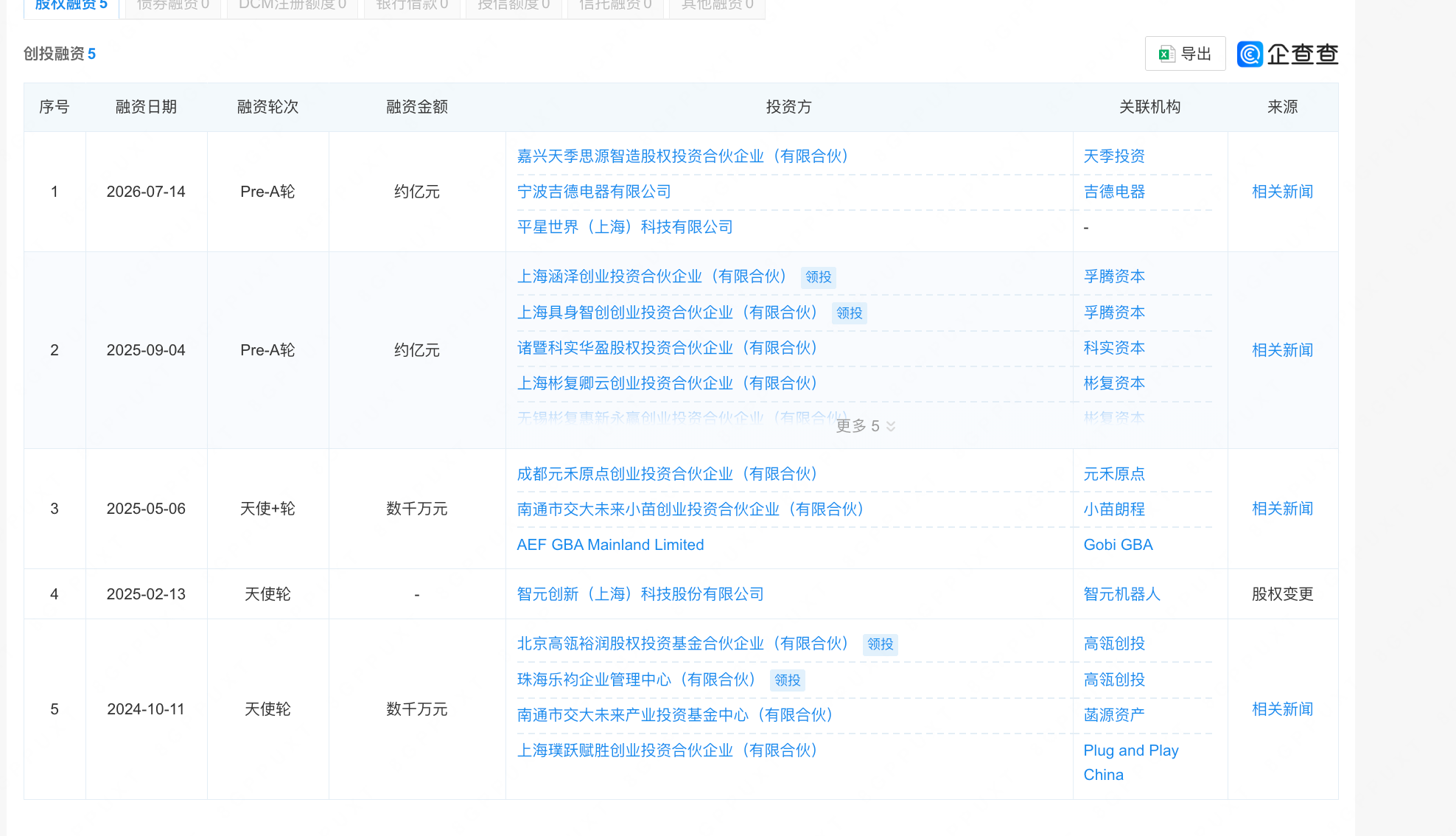Open the 债券融资 0 tab

173,6
